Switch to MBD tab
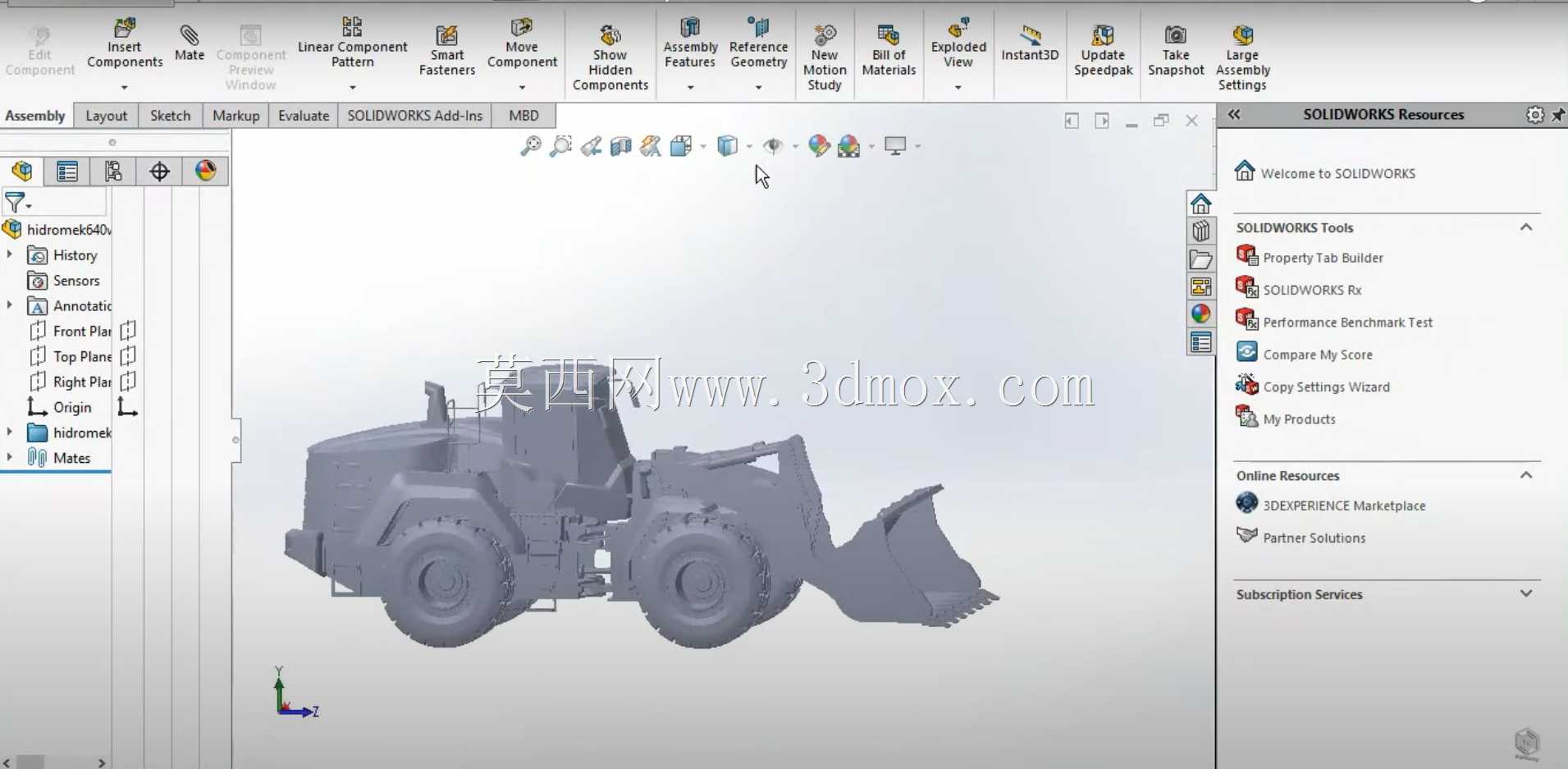Screen dimensions: 1568x769 523,116
